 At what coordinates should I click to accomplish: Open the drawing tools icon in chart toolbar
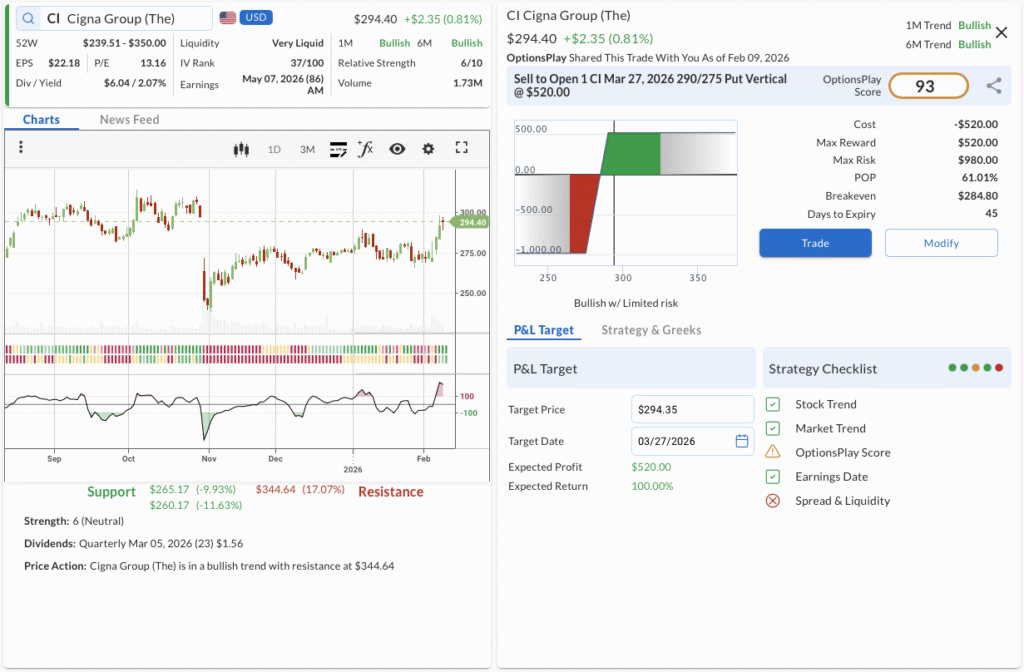coord(338,149)
